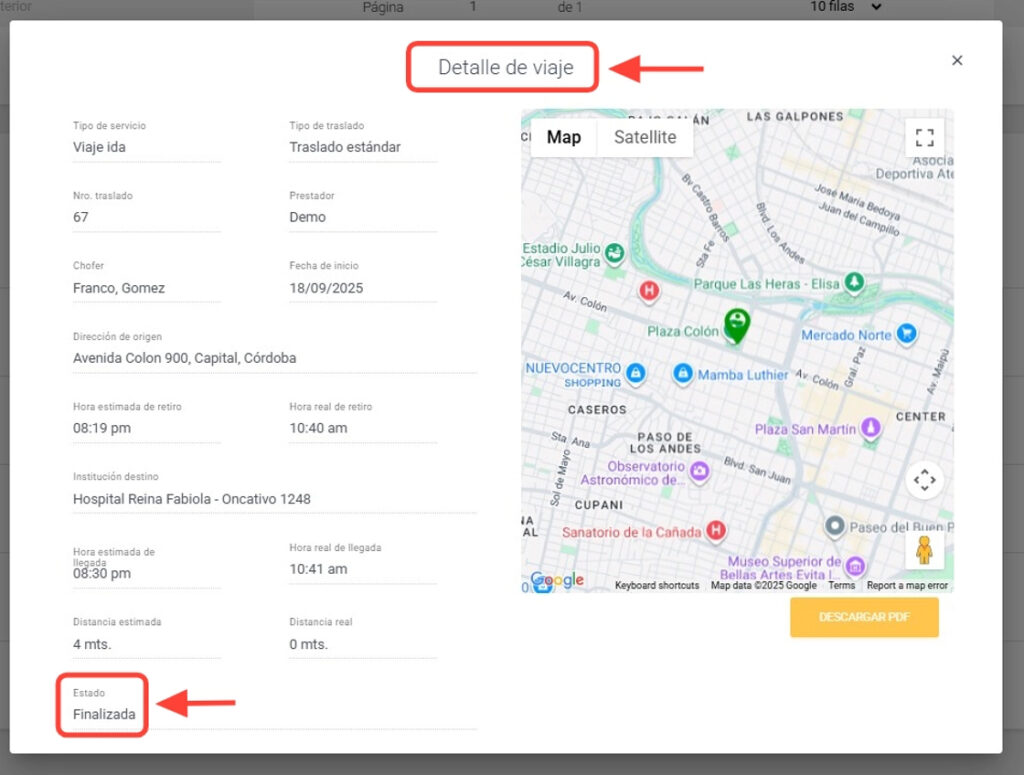1024x775 pixels.
Task: Click the Sanatorio de la Cañada hospital marker
Action: [716, 532]
